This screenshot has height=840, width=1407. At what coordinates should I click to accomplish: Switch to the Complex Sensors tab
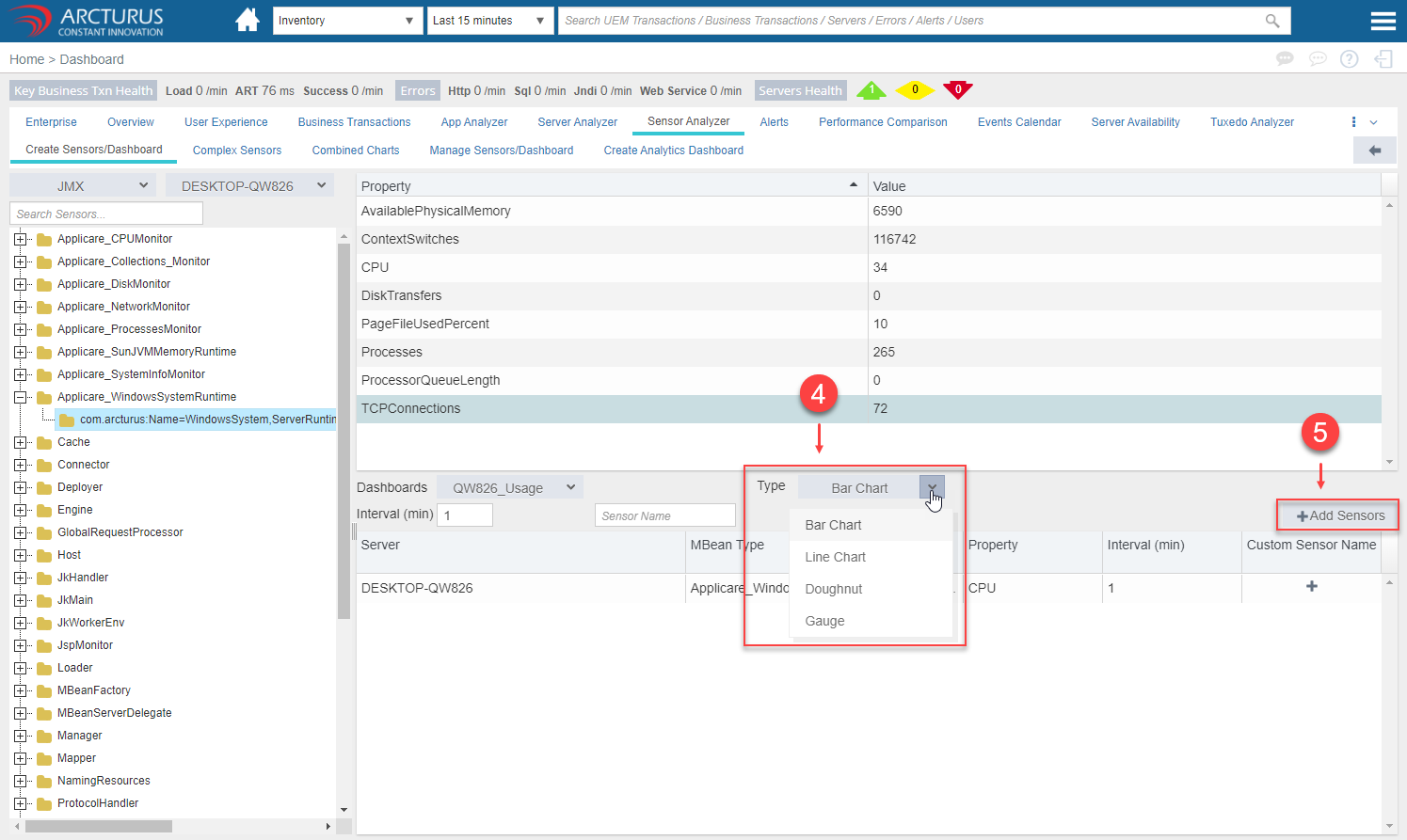[237, 151]
